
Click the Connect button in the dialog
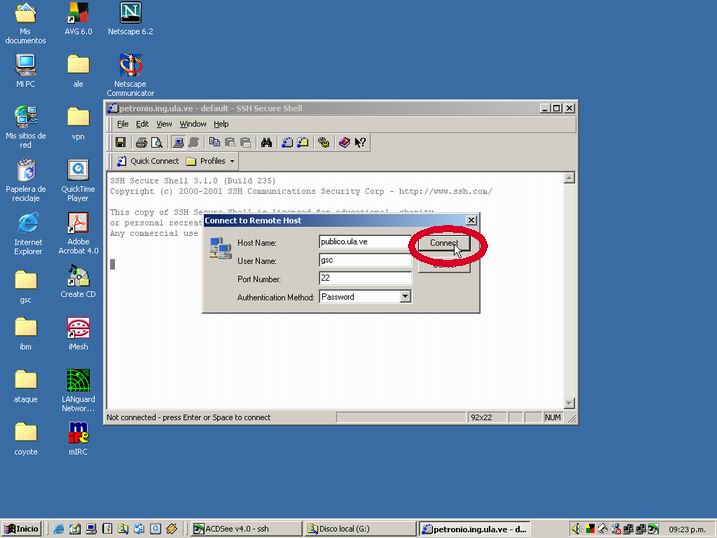click(x=444, y=243)
